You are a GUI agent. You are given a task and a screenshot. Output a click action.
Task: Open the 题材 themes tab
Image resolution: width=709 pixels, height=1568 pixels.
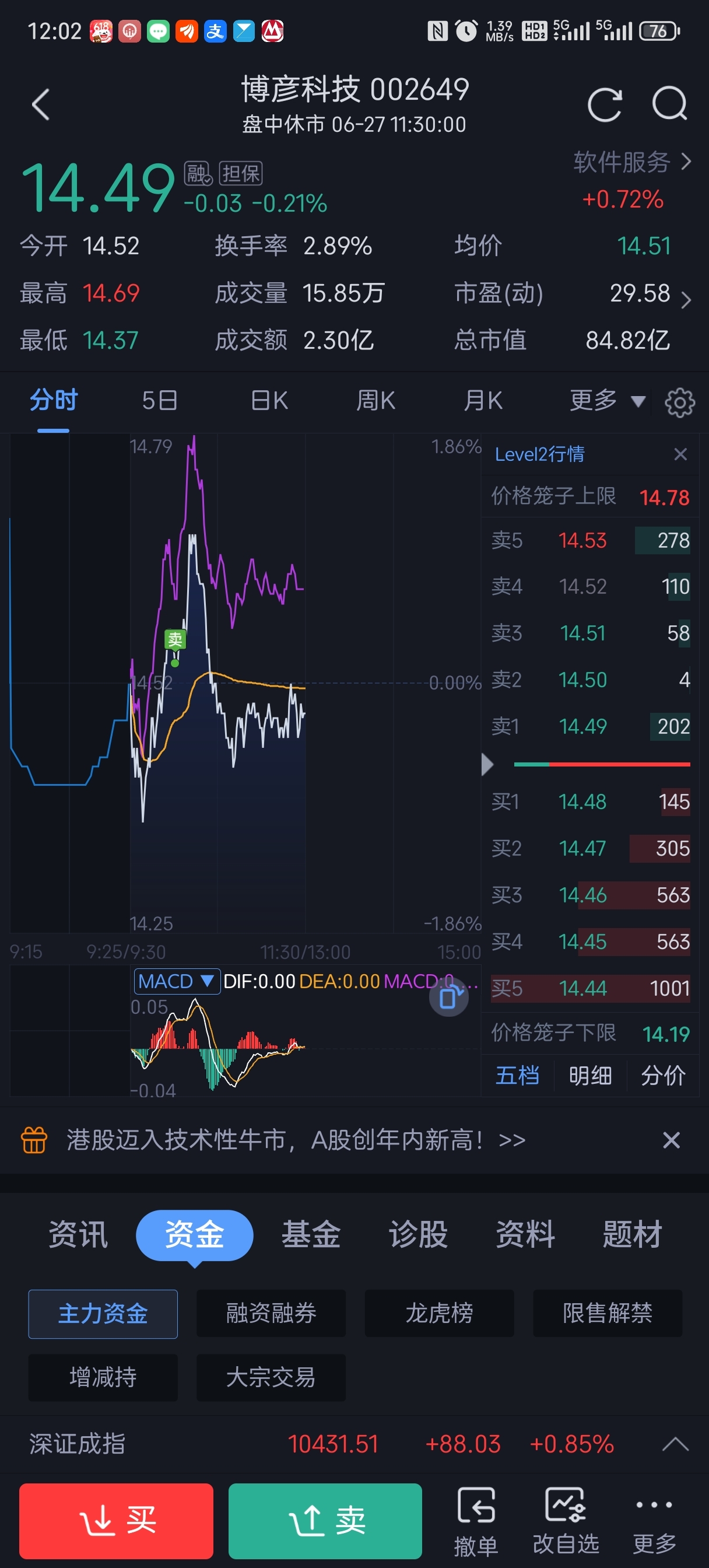tap(632, 1234)
